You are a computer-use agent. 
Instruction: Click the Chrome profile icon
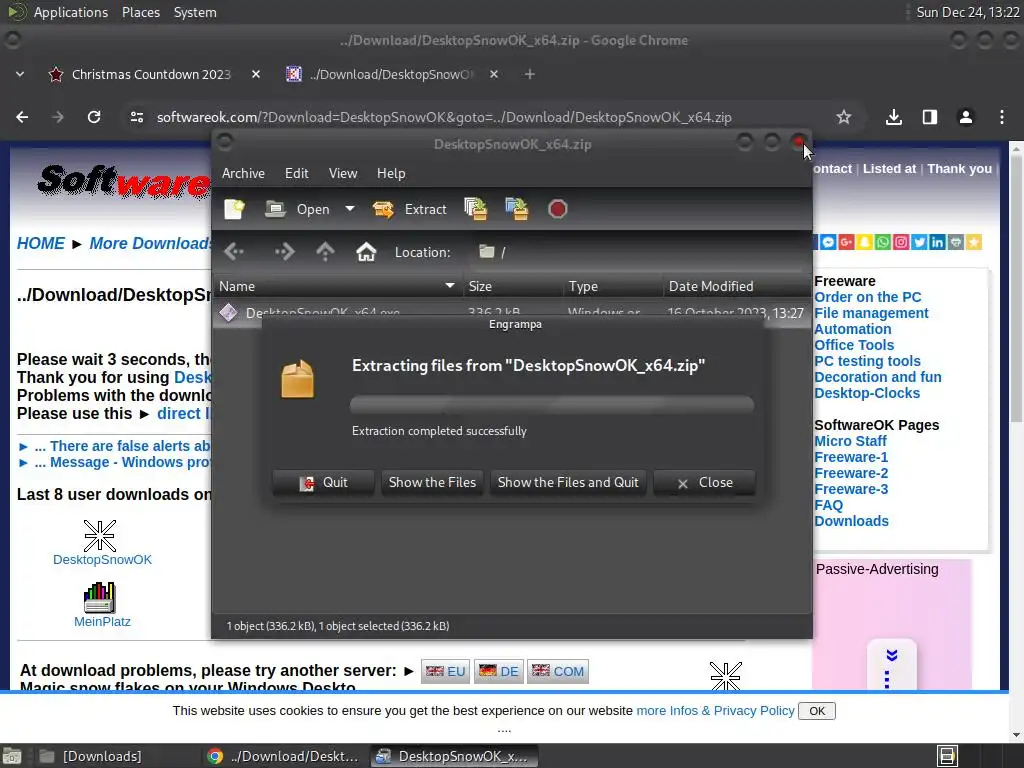click(966, 118)
